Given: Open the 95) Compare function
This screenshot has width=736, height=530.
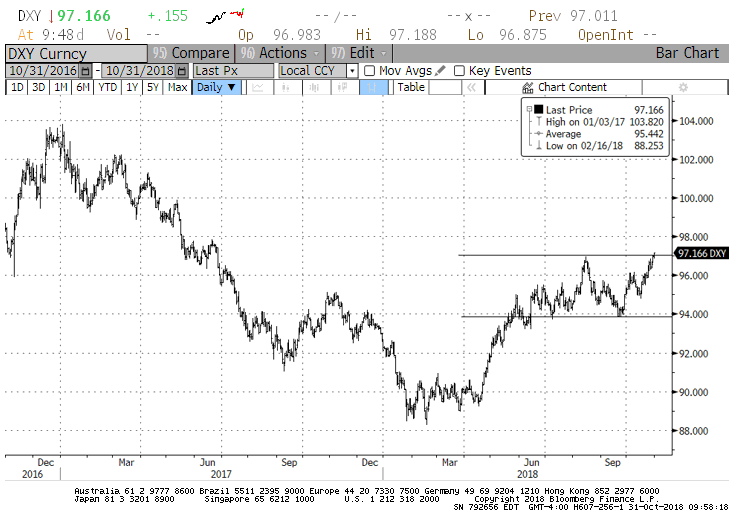Looking at the screenshot, I should [x=191, y=53].
